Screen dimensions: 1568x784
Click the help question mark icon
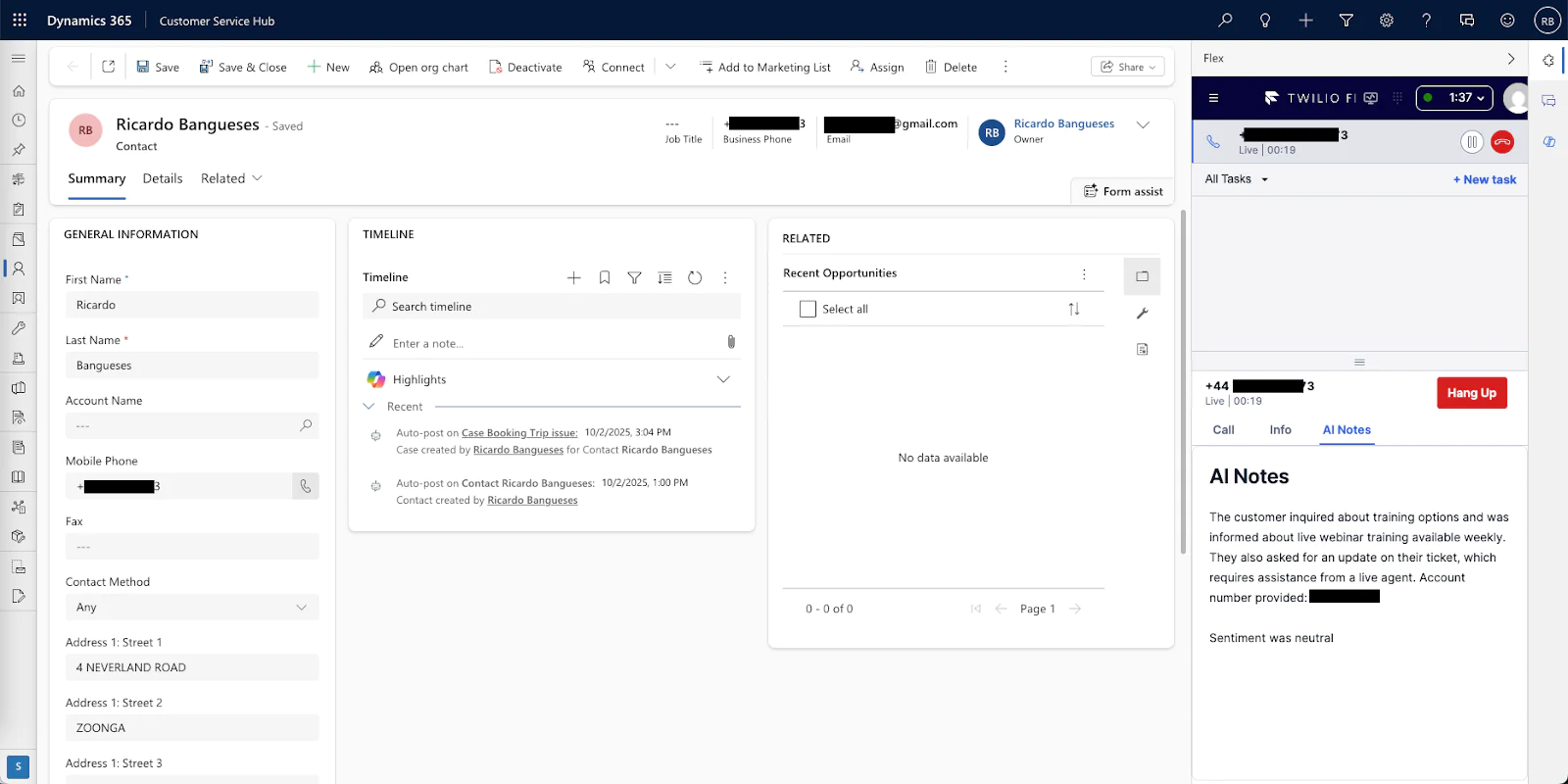pos(1426,20)
